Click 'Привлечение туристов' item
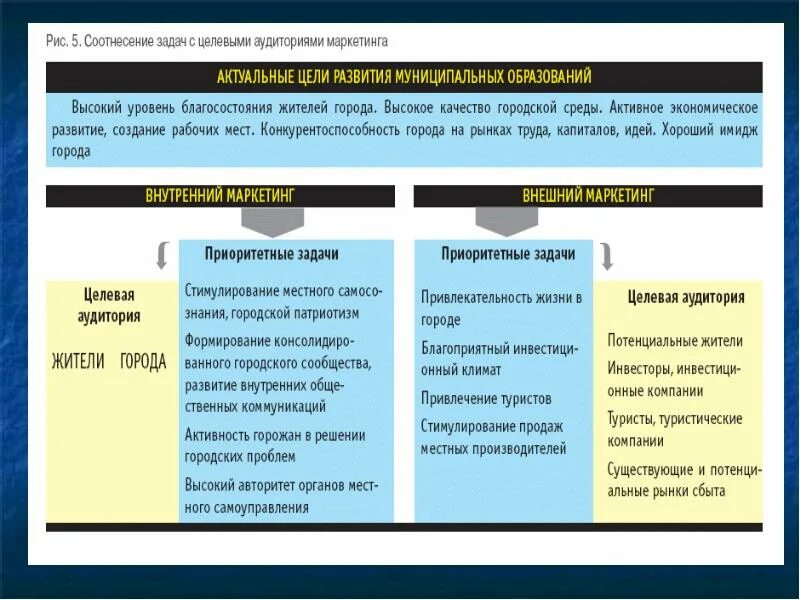The width and height of the screenshot is (800, 600). pyautogui.click(x=486, y=398)
